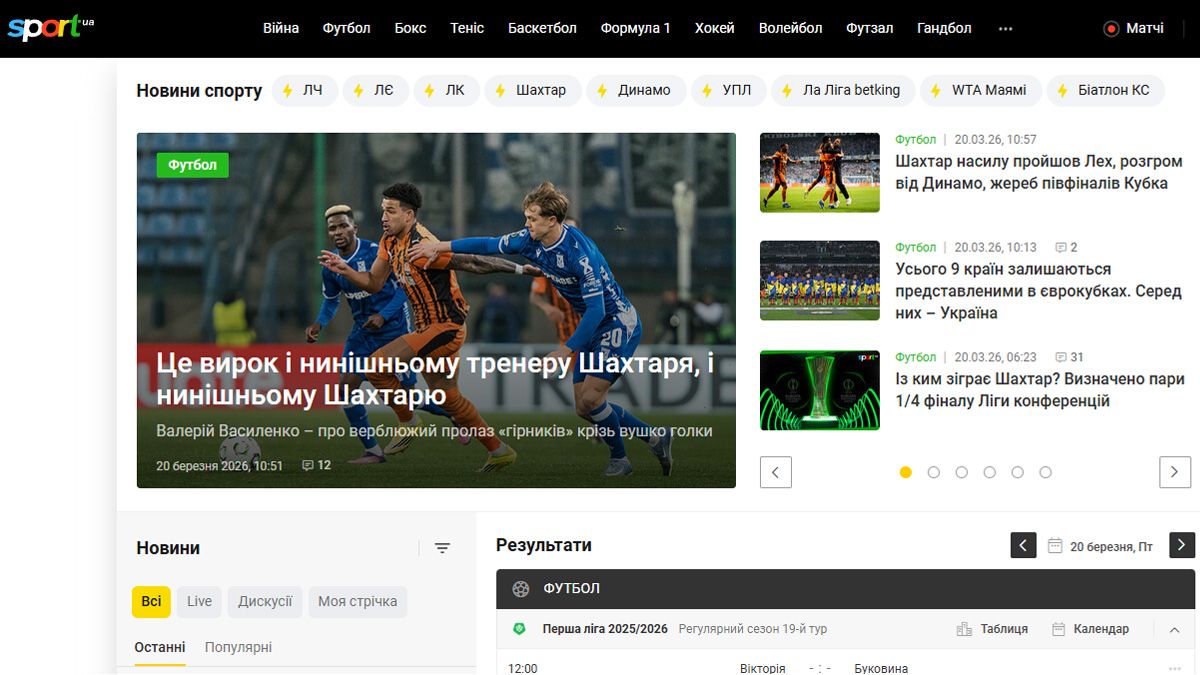
Task: Switch to Моя стрічка feed
Action: pyautogui.click(x=357, y=601)
